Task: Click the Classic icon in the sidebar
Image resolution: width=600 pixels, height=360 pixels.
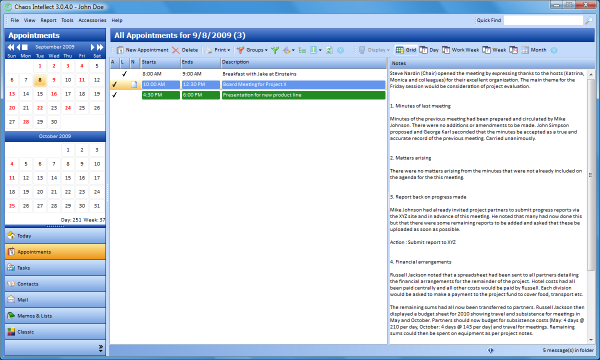Action: click(11, 332)
